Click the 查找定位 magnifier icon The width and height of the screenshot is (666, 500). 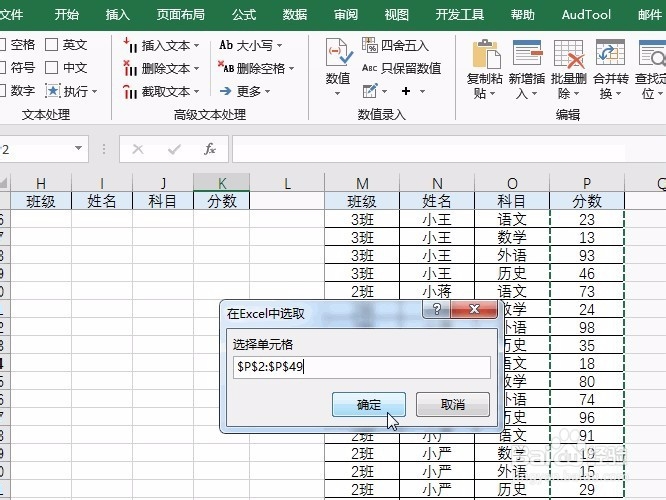pyautogui.click(x=652, y=54)
